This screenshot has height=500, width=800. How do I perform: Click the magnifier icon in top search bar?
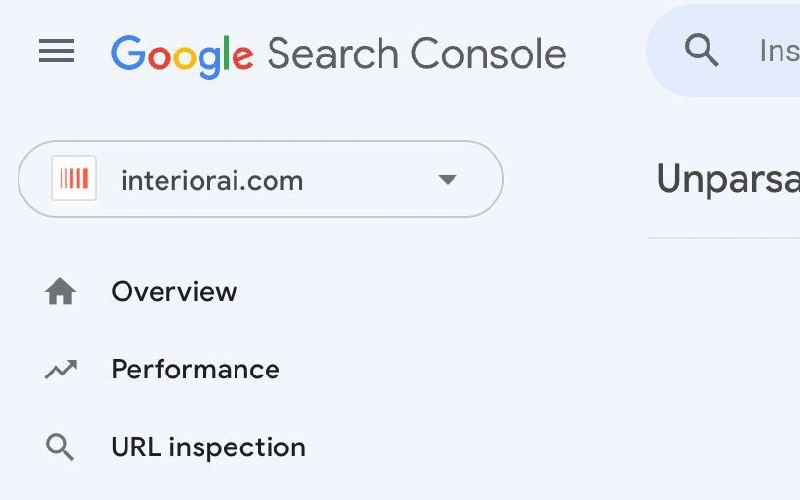point(701,49)
